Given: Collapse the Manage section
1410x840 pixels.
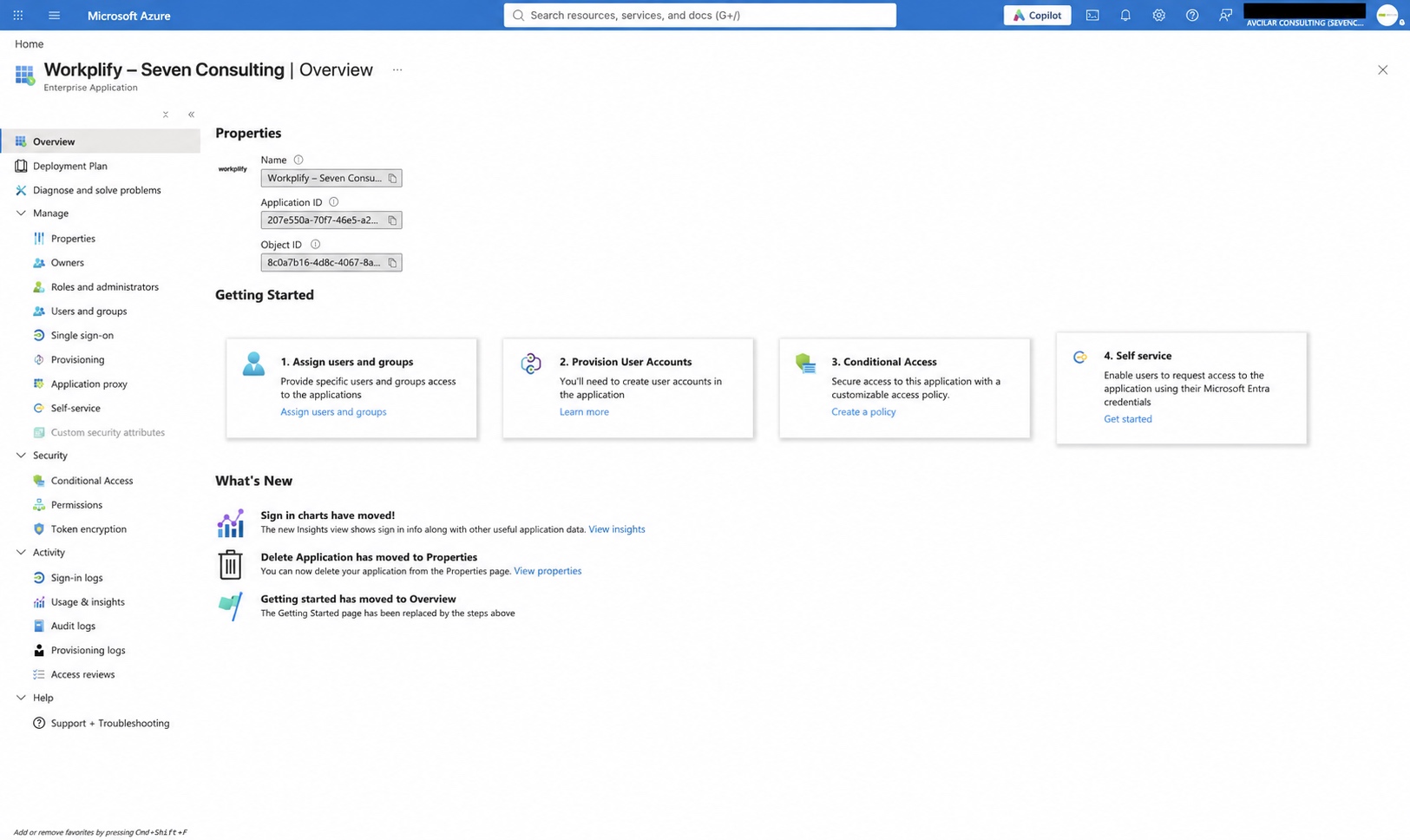Looking at the screenshot, I should (21, 213).
